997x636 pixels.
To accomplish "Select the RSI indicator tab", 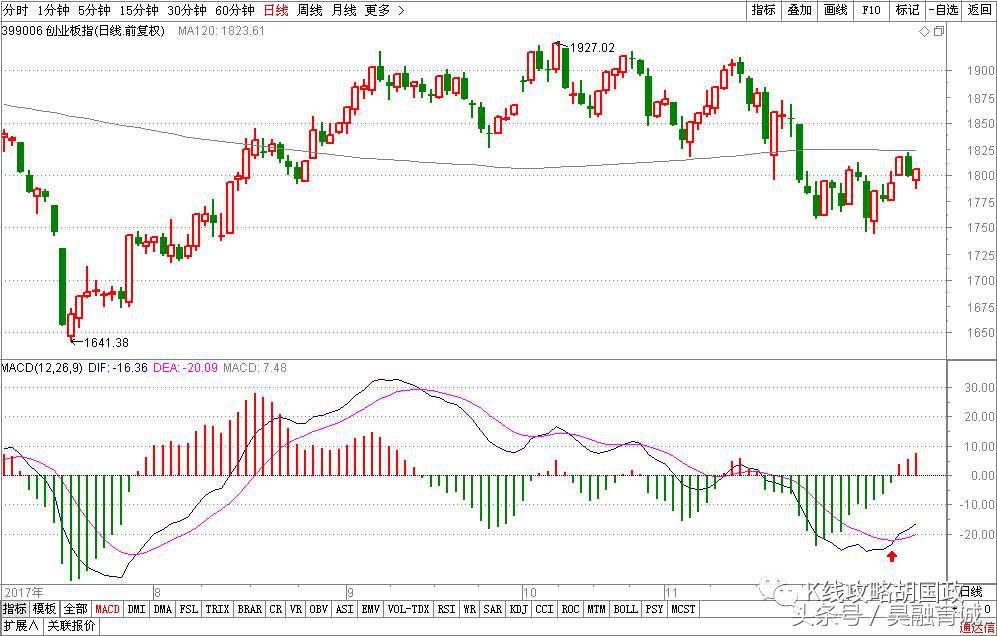I will (x=446, y=609).
